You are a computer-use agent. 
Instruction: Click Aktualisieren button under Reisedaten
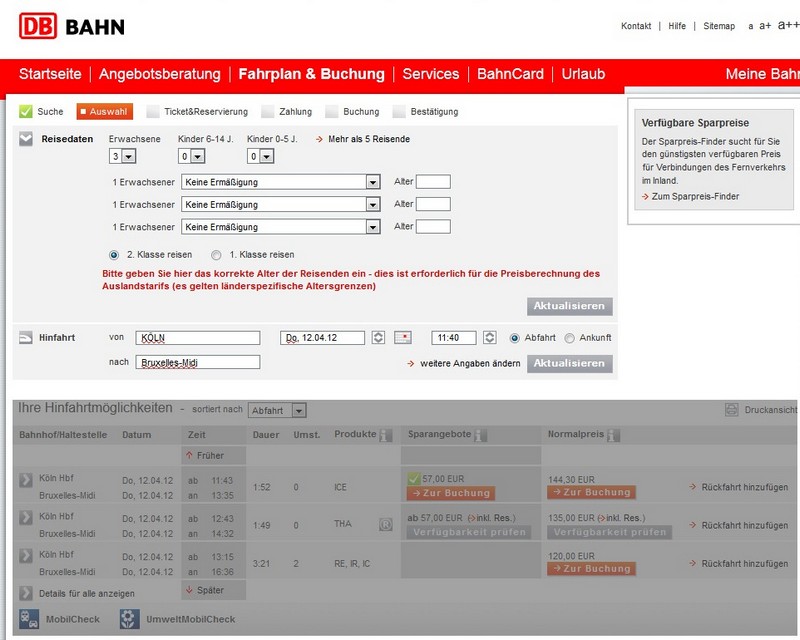tap(569, 306)
